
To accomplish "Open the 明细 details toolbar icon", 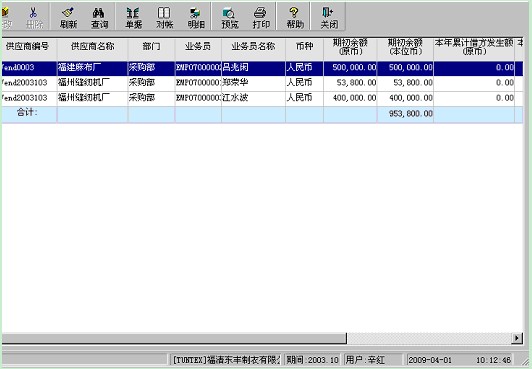I will (196, 17).
